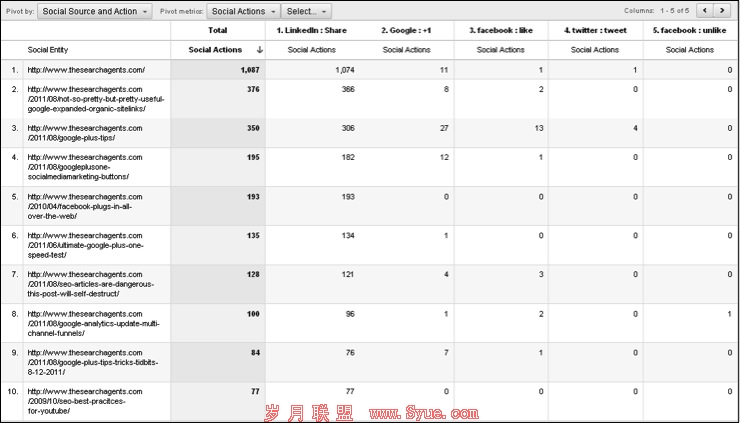Select the twitter : tweet column header
Image resolution: width=740 pixels, height=423 pixels.
[x=596, y=30]
